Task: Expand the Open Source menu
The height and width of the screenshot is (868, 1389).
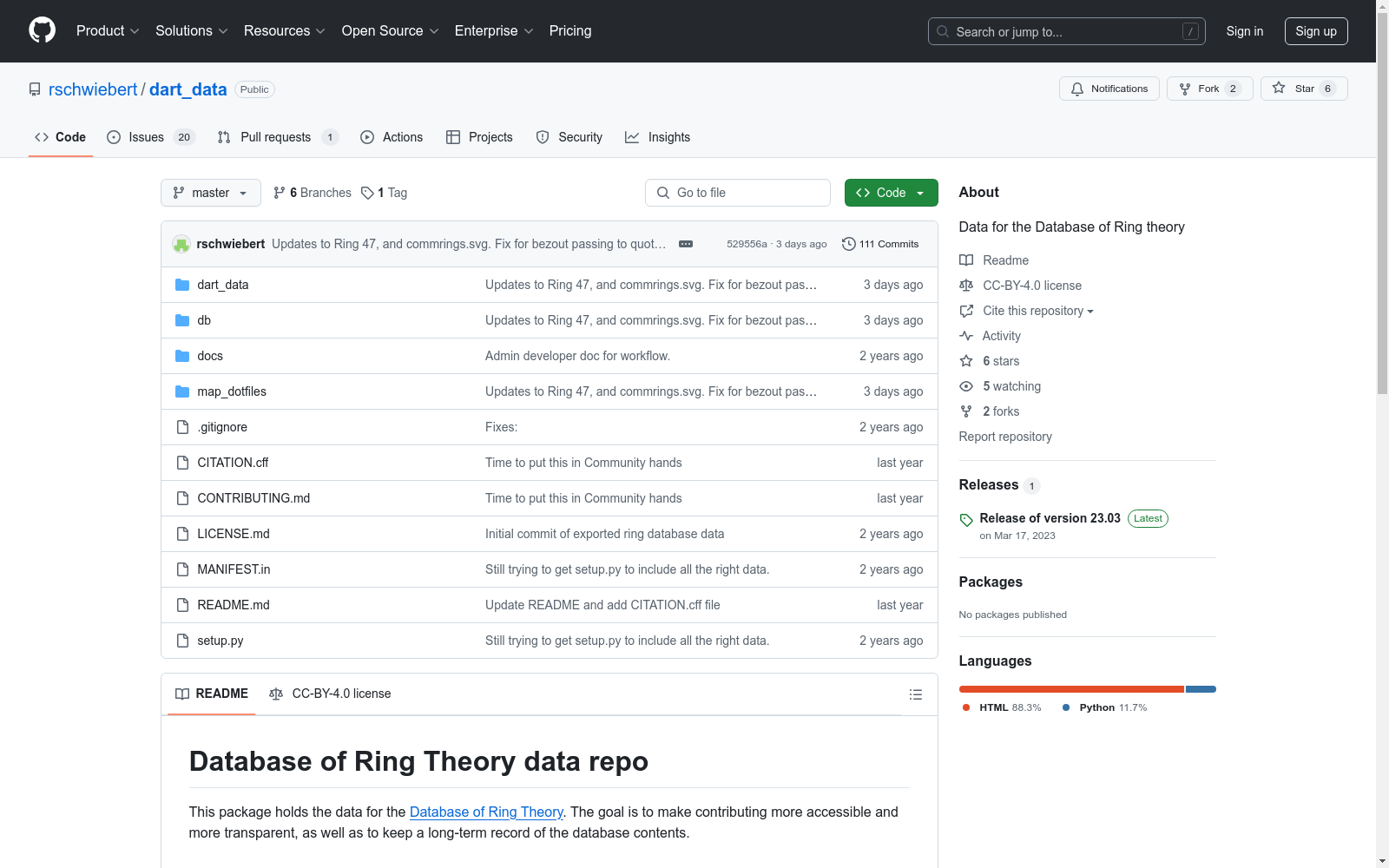Action: (x=391, y=31)
